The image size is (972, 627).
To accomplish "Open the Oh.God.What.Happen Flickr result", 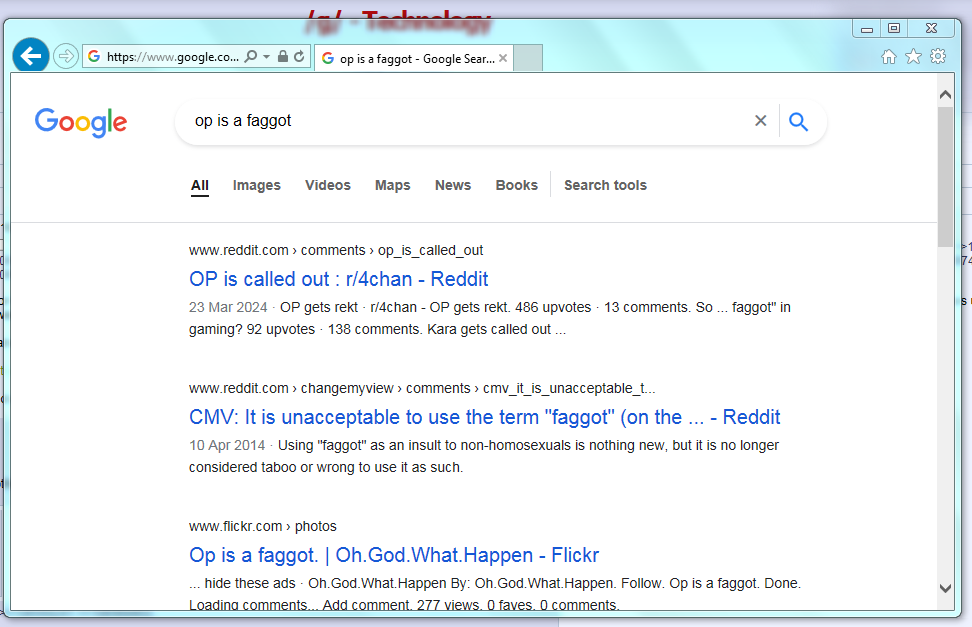I will click(394, 555).
